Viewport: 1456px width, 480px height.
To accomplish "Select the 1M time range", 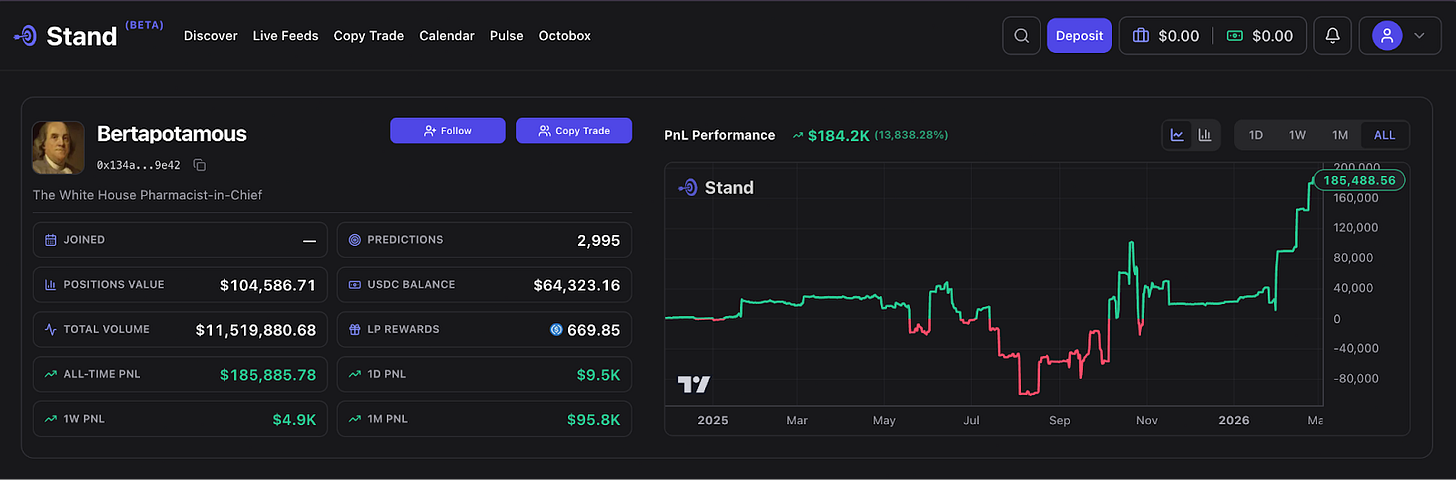I will point(1340,135).
